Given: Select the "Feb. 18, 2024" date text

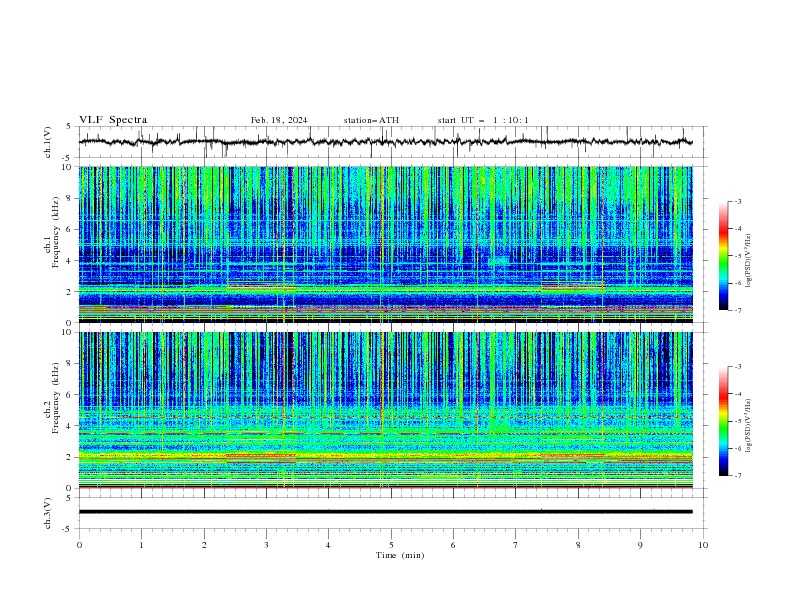Looking at the screenshot, I should (x=279, y=120).
